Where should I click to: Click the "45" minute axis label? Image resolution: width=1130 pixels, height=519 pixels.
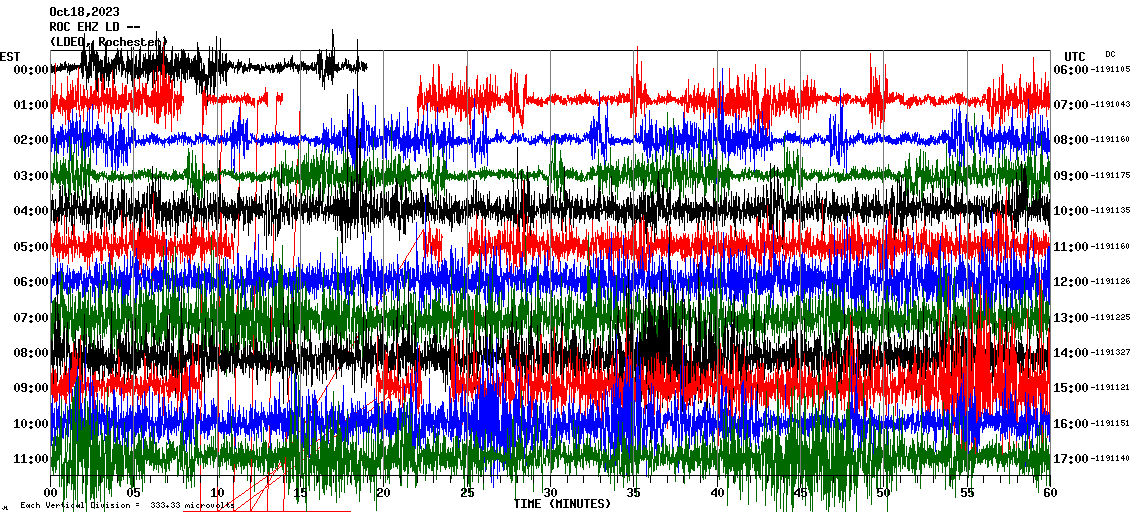pos(800,493)
